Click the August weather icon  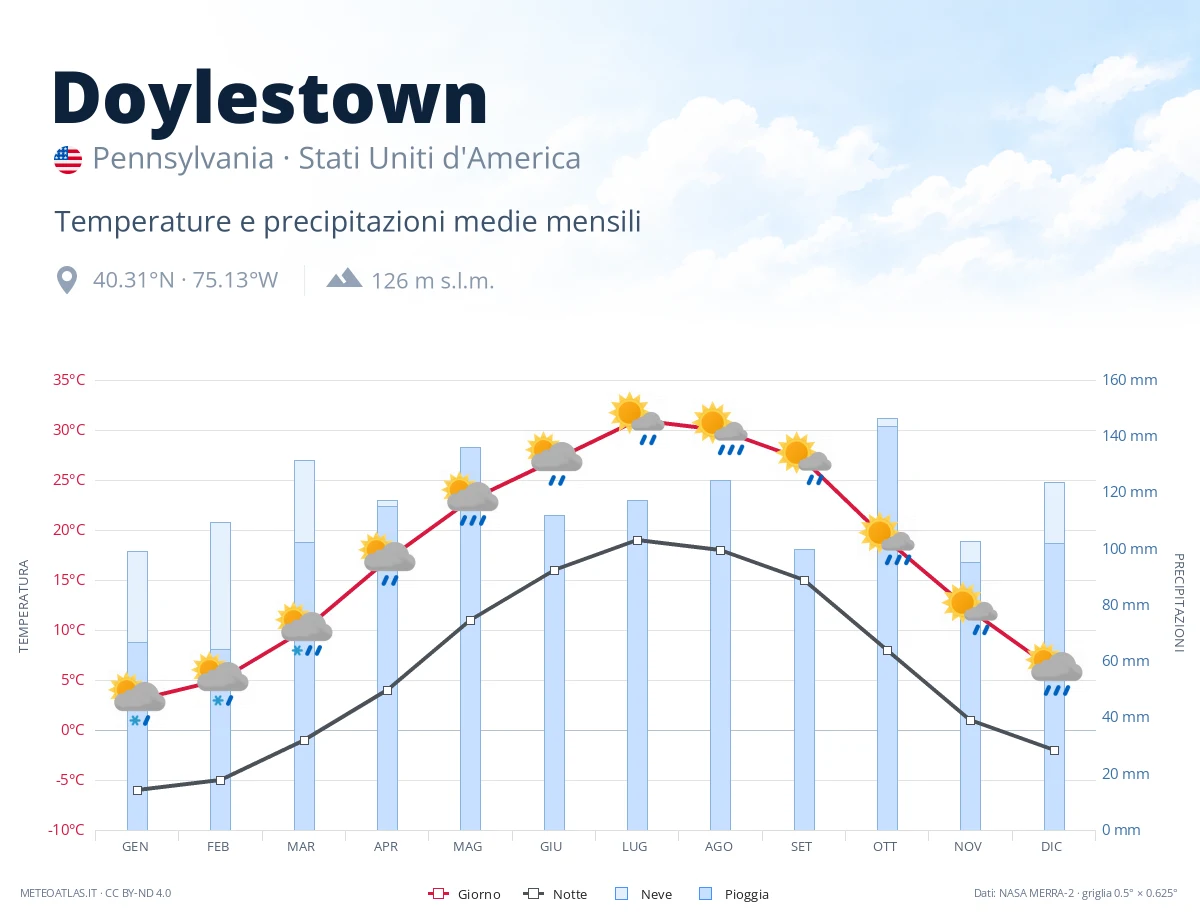(720, 430)
